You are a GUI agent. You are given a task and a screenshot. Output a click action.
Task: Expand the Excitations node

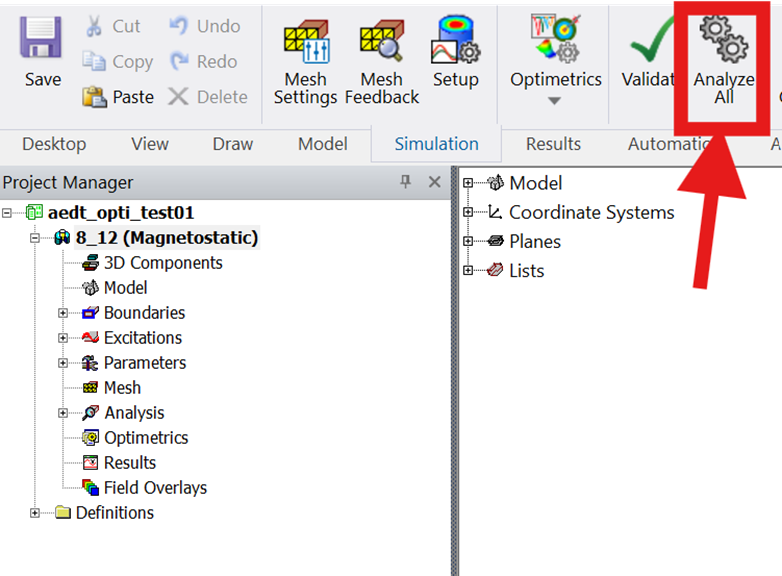63,338
